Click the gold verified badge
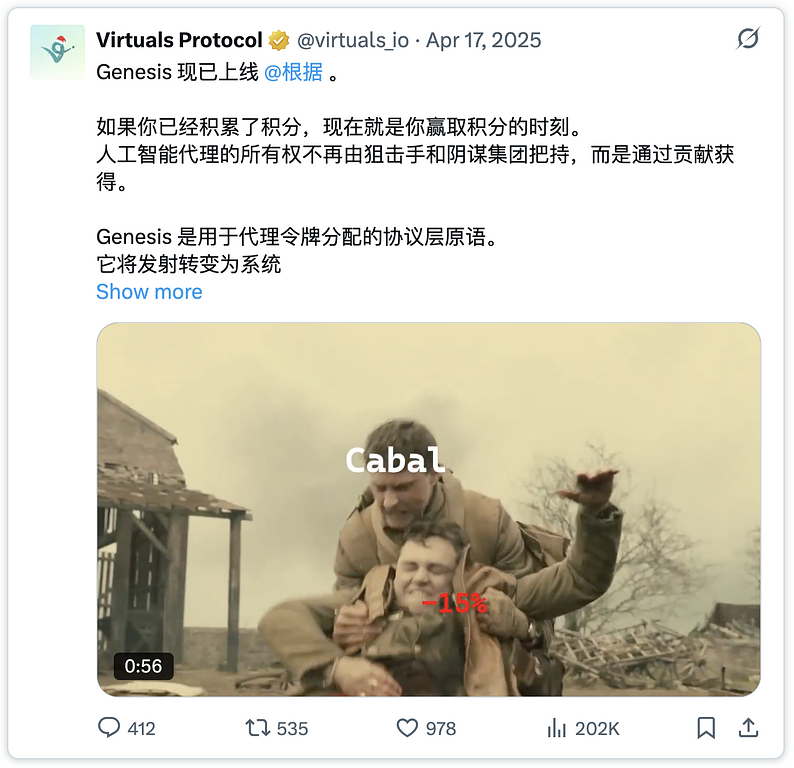Screen dimensions: 794x768 point(279,40)
